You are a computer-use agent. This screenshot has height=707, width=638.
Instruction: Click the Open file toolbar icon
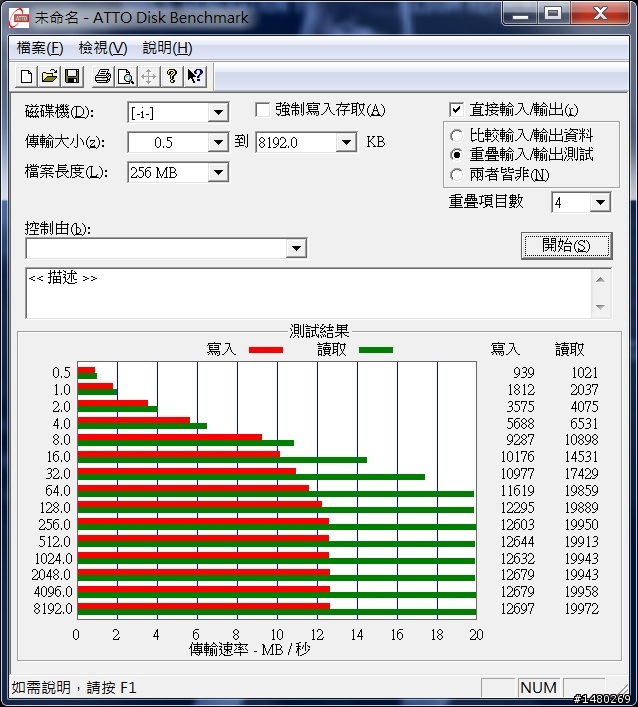coord(49,76)
